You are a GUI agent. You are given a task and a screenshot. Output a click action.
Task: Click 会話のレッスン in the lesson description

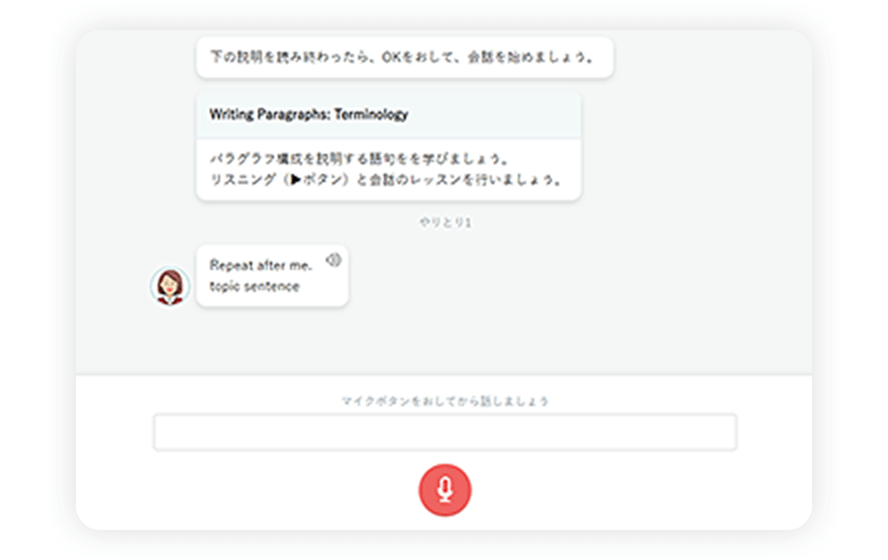(417, 181)
